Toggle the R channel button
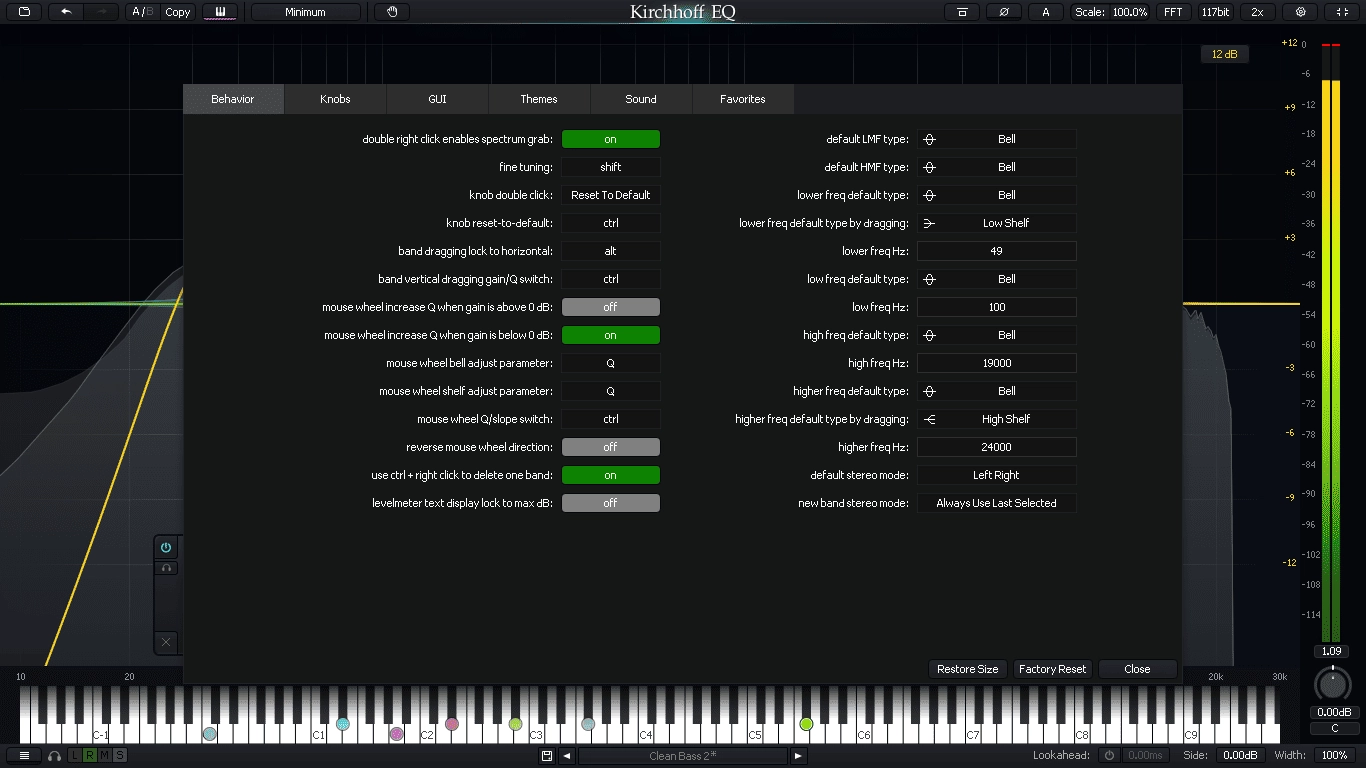1366x768 pixels. [90, 756]
